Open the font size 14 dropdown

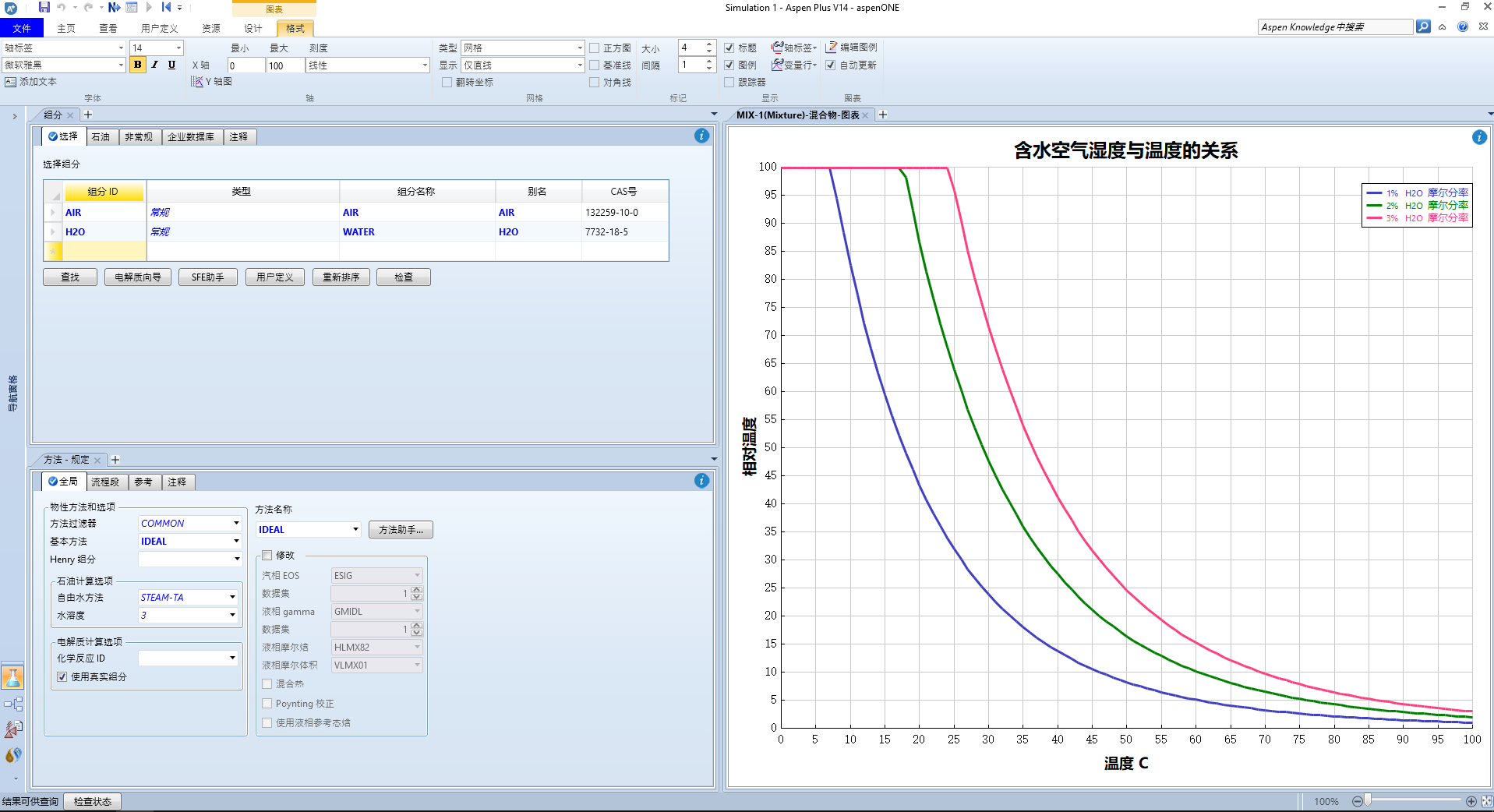[178, 48]
